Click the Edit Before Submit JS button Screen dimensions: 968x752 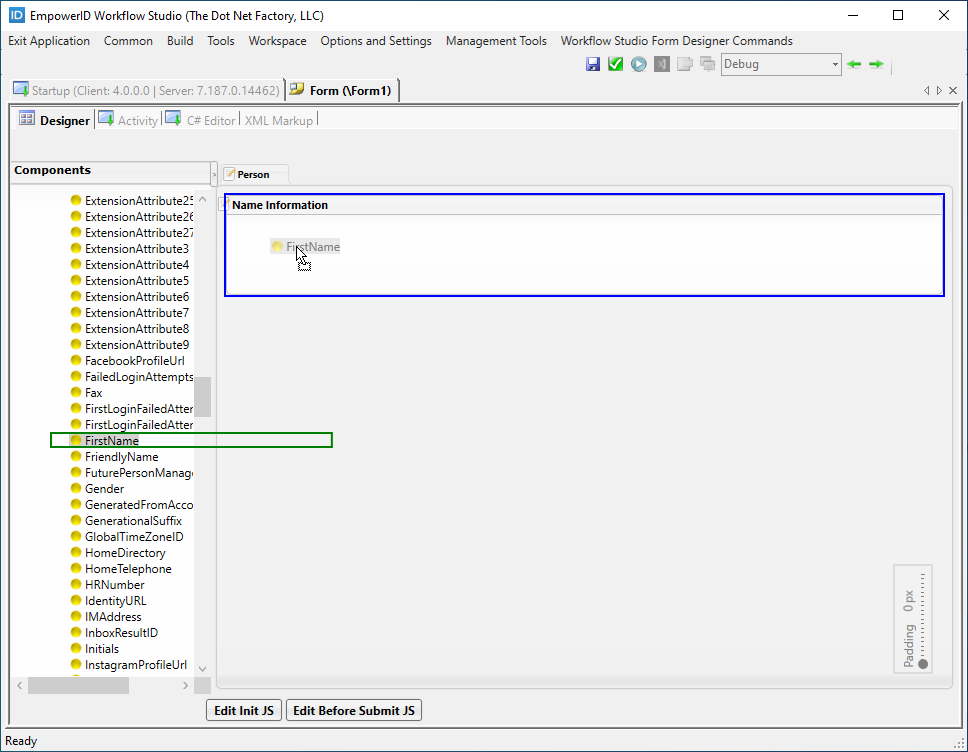coord(354,711)
